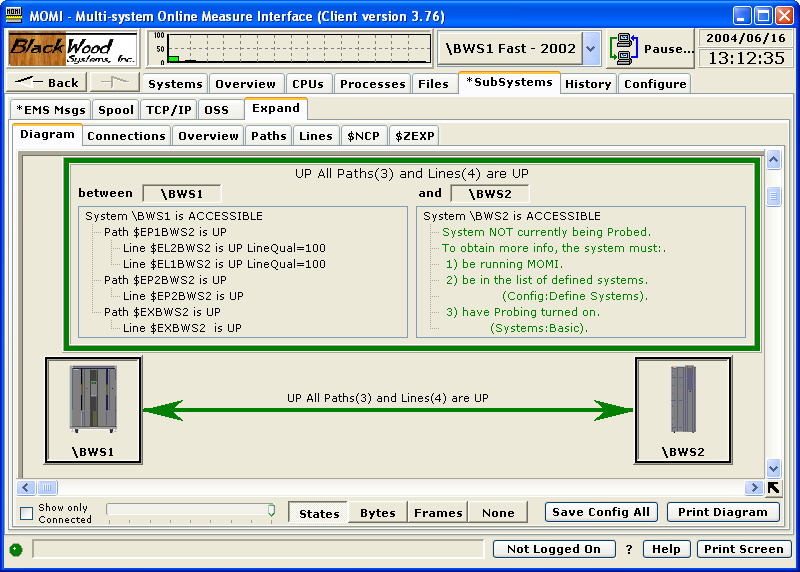Viewport: 800px width, 572px height.
Task: Switch to the Processes tab
Action: pyautogui.click(x=372, y=84)
